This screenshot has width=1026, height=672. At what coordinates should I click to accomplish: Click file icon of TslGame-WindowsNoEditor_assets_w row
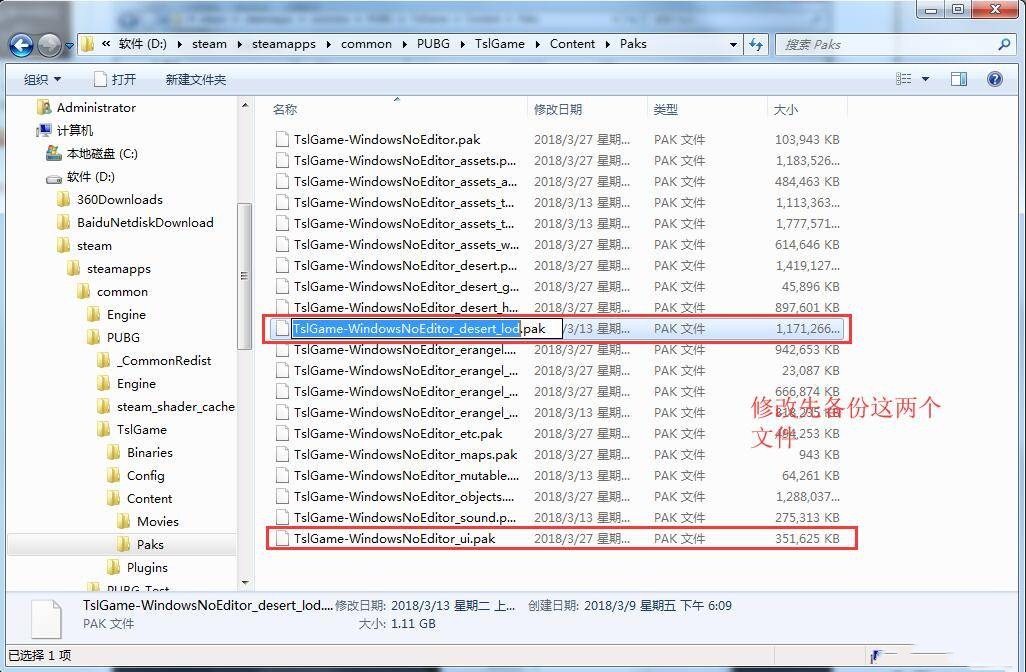pyautogui.click(x=282, y=244)
